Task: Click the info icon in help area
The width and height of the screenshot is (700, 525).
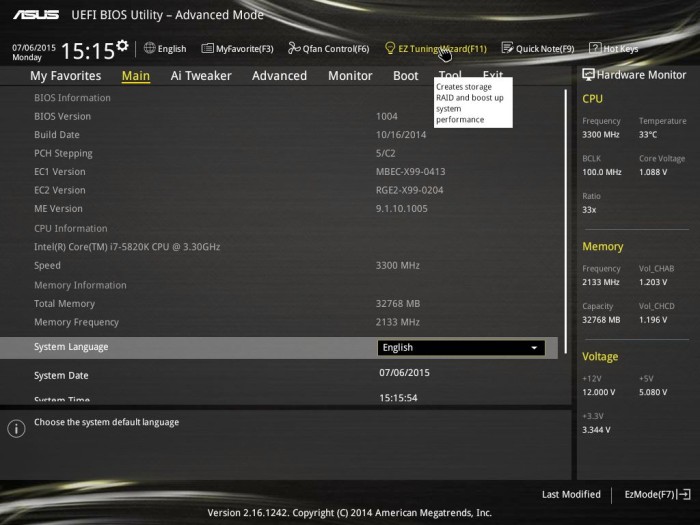Action: coord(17,429)
